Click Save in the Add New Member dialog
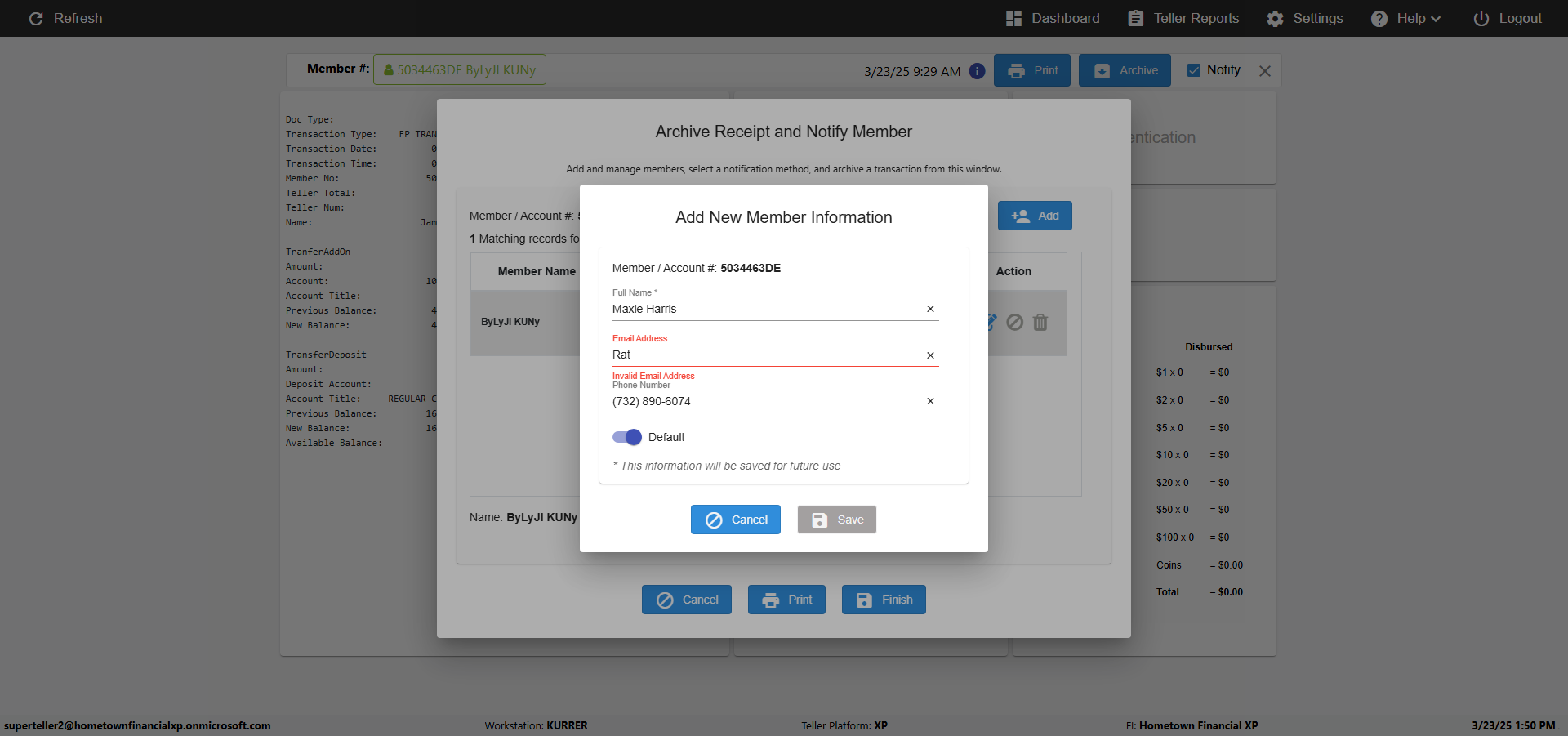1568x736 pixels. click(x=837, y=520)
